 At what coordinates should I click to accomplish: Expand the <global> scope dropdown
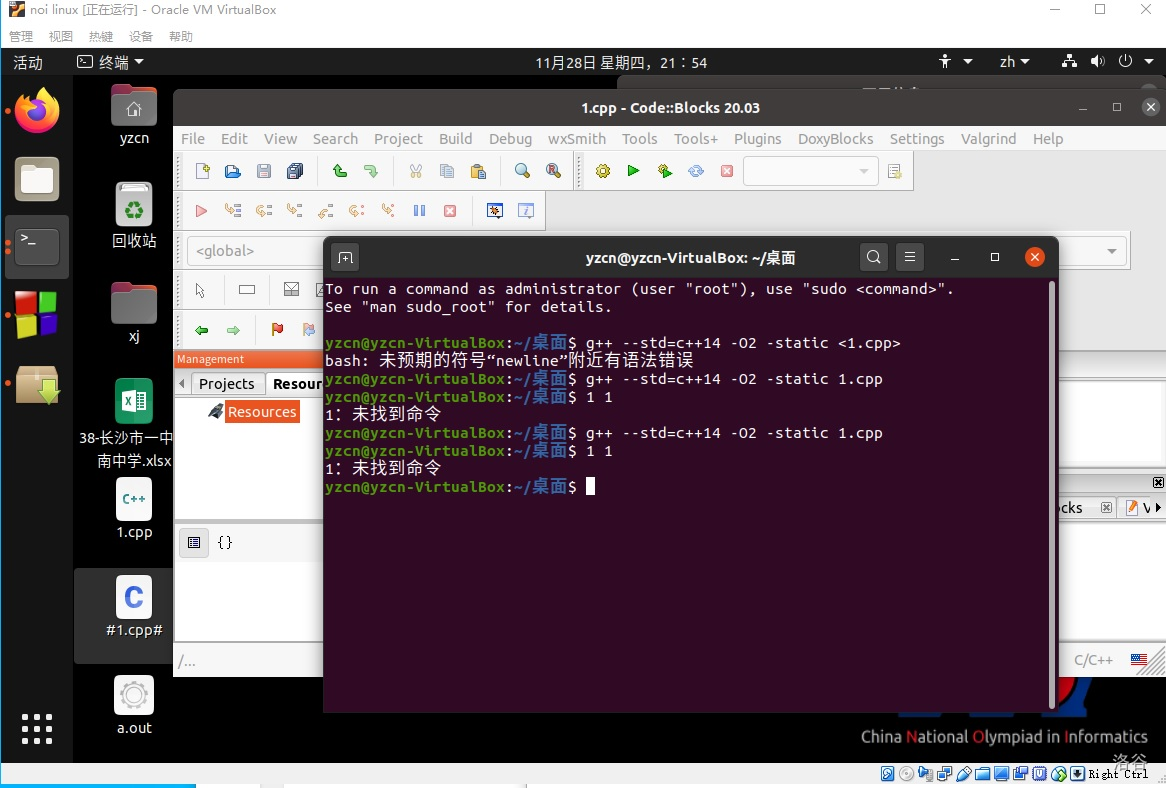pos(255,251)
